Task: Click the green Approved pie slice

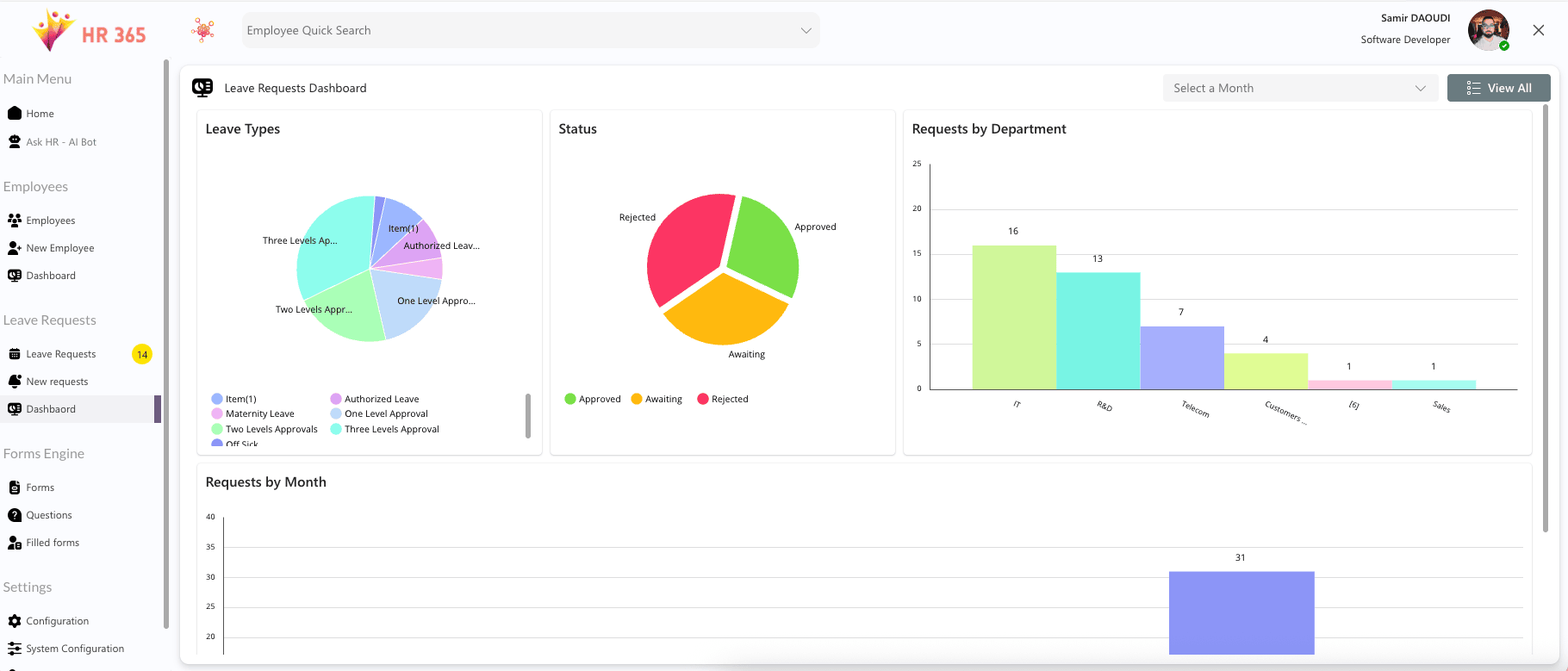Action: pos(765,245)
